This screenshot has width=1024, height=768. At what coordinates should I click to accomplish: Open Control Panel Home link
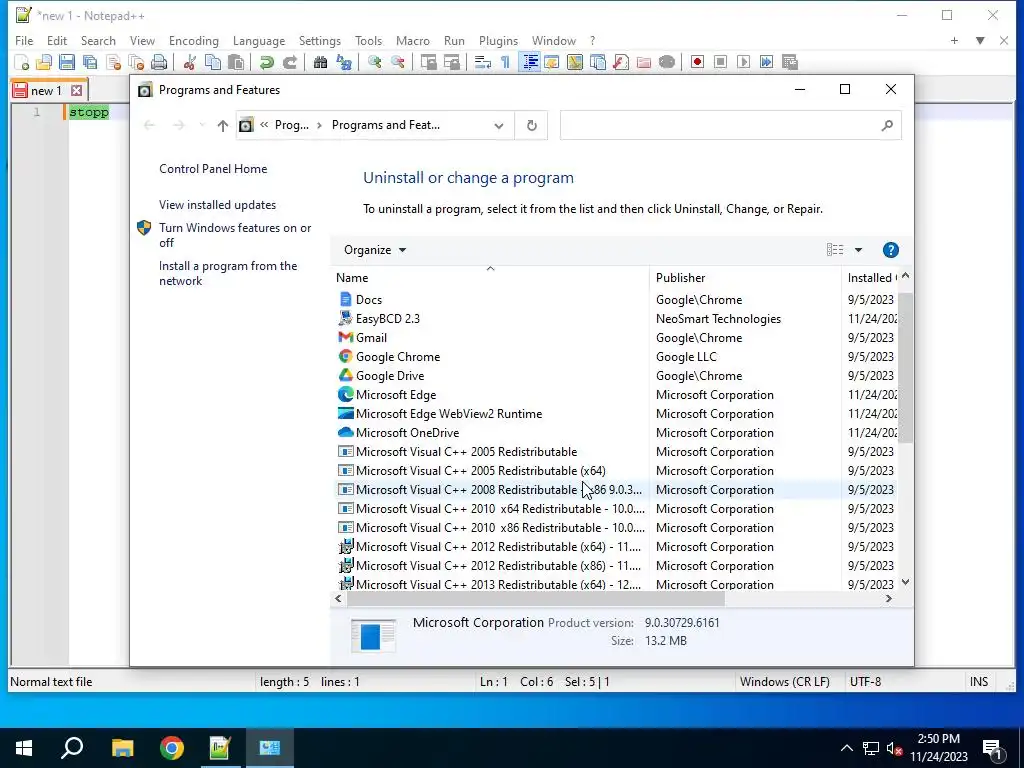point(213,169)
